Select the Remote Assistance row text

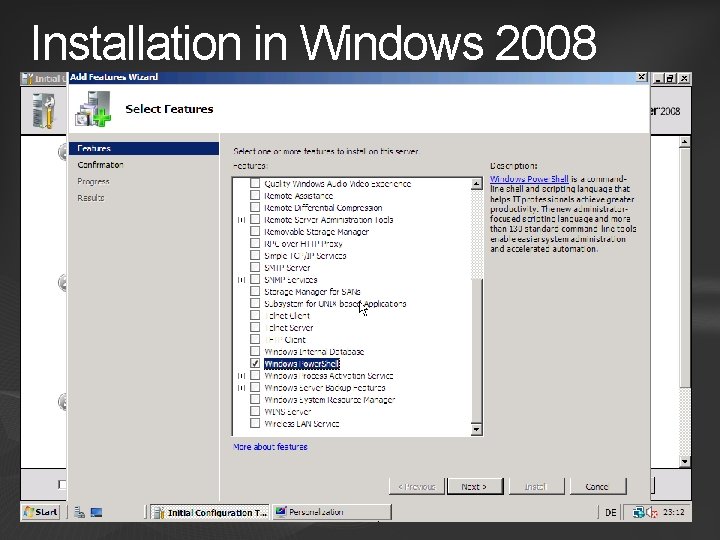coord(298,195)
